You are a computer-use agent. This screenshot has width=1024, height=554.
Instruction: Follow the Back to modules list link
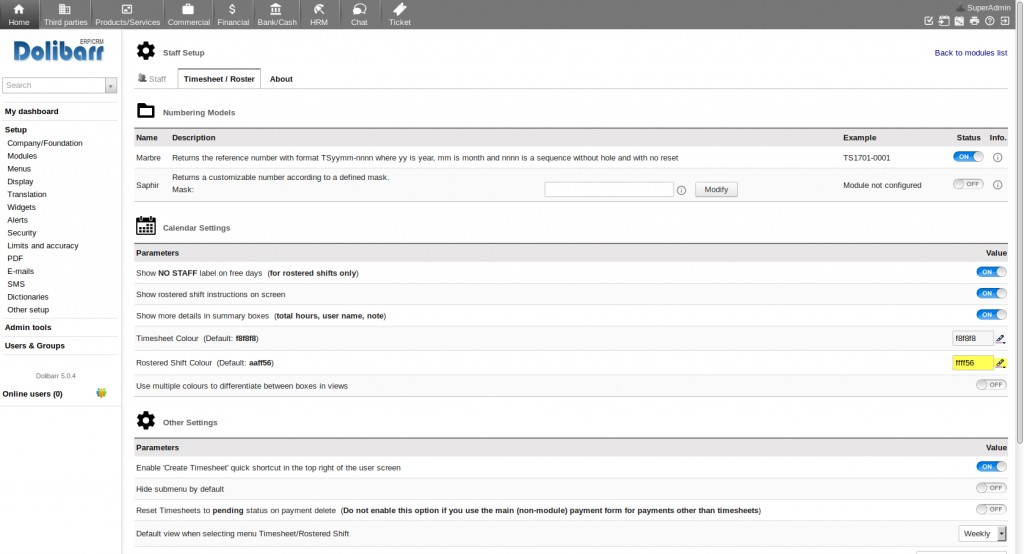click(x=970, y=53)
